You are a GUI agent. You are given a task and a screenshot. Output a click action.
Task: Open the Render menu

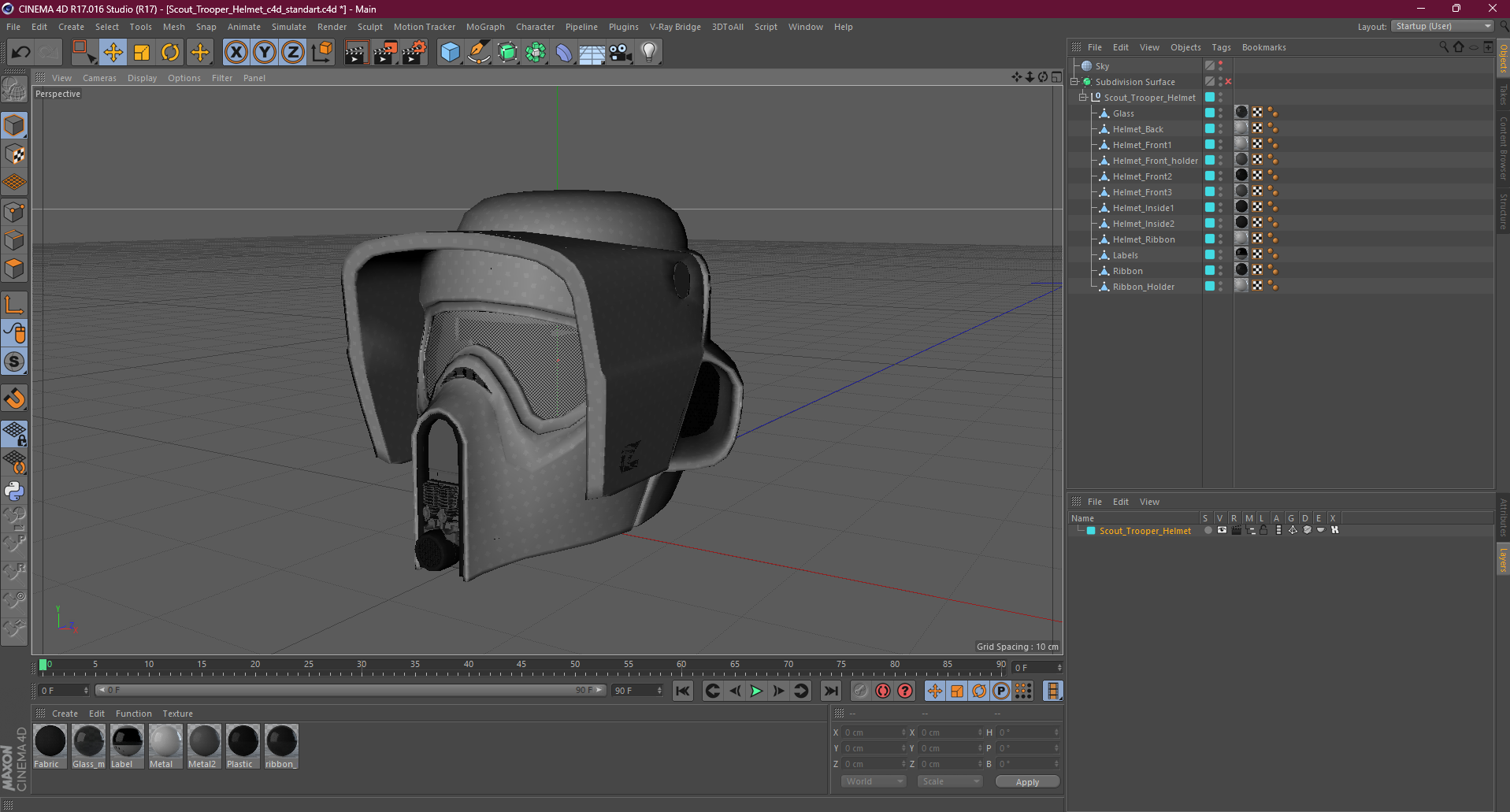(332, 27)
